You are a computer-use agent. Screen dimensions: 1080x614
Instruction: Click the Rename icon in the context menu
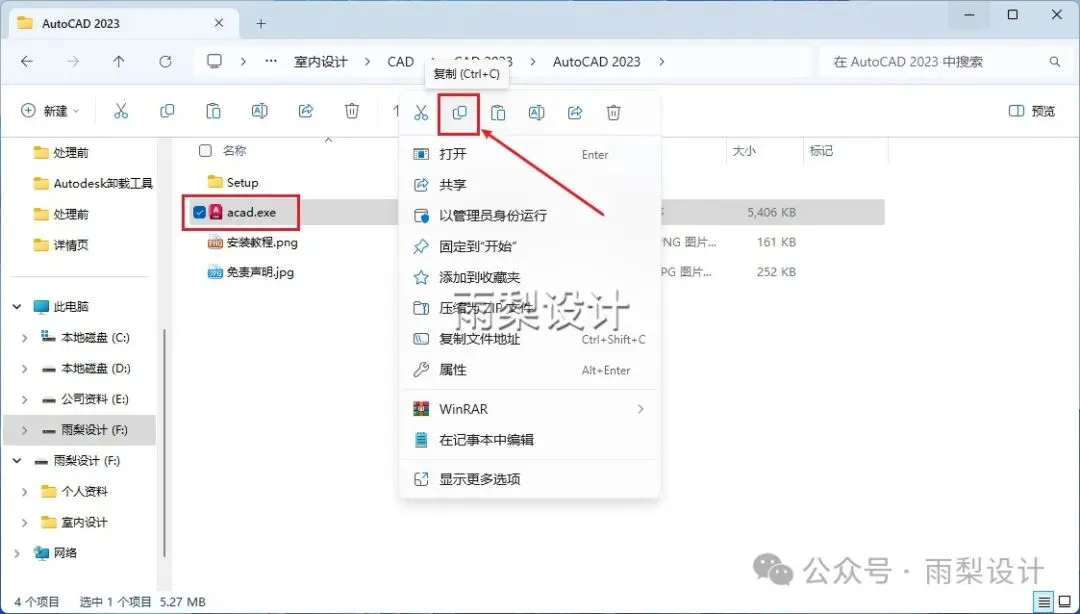pyautogui.click(x=537, y=112)
